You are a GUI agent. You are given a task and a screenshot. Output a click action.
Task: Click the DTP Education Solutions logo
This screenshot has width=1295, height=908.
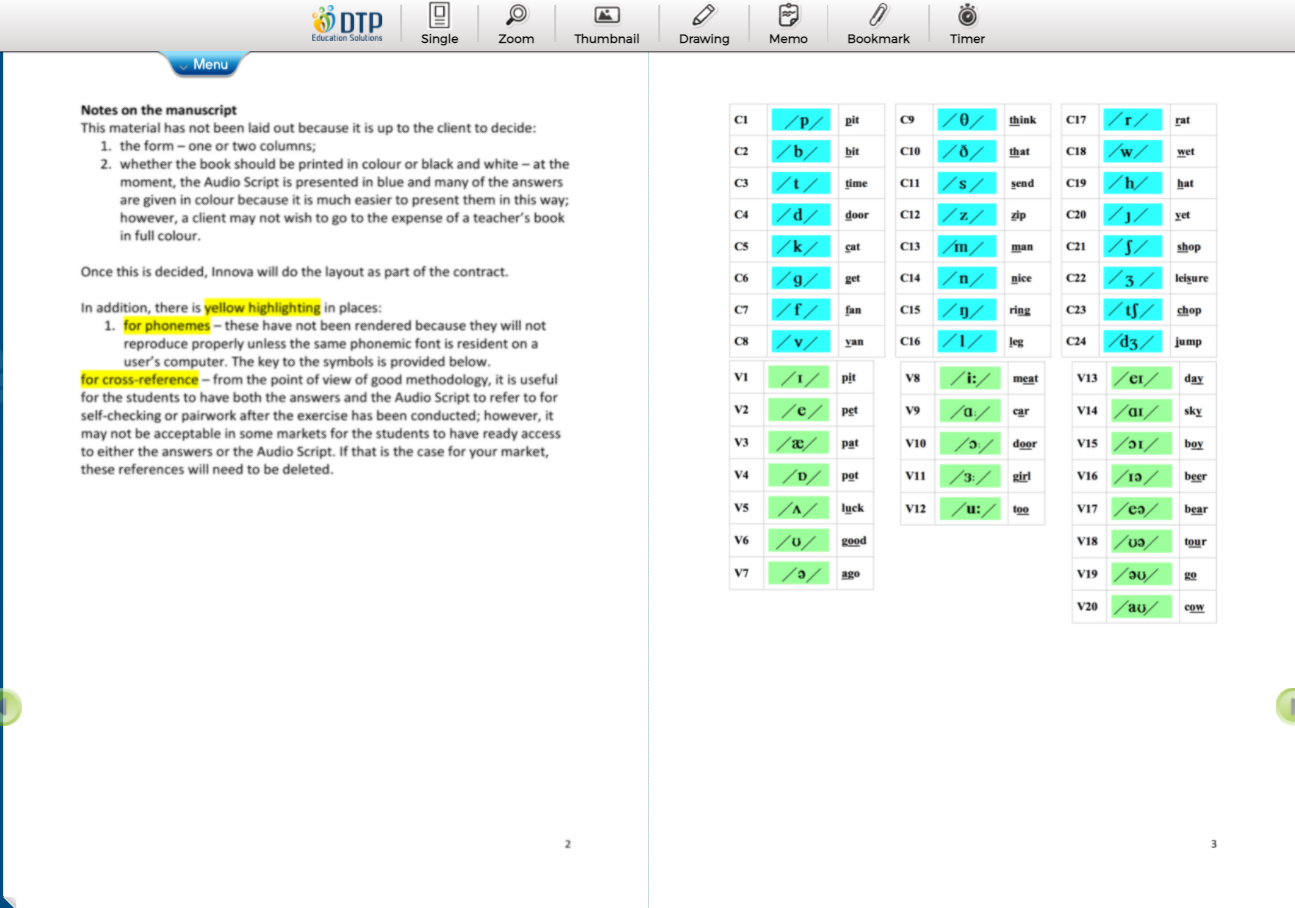point(347,24)
